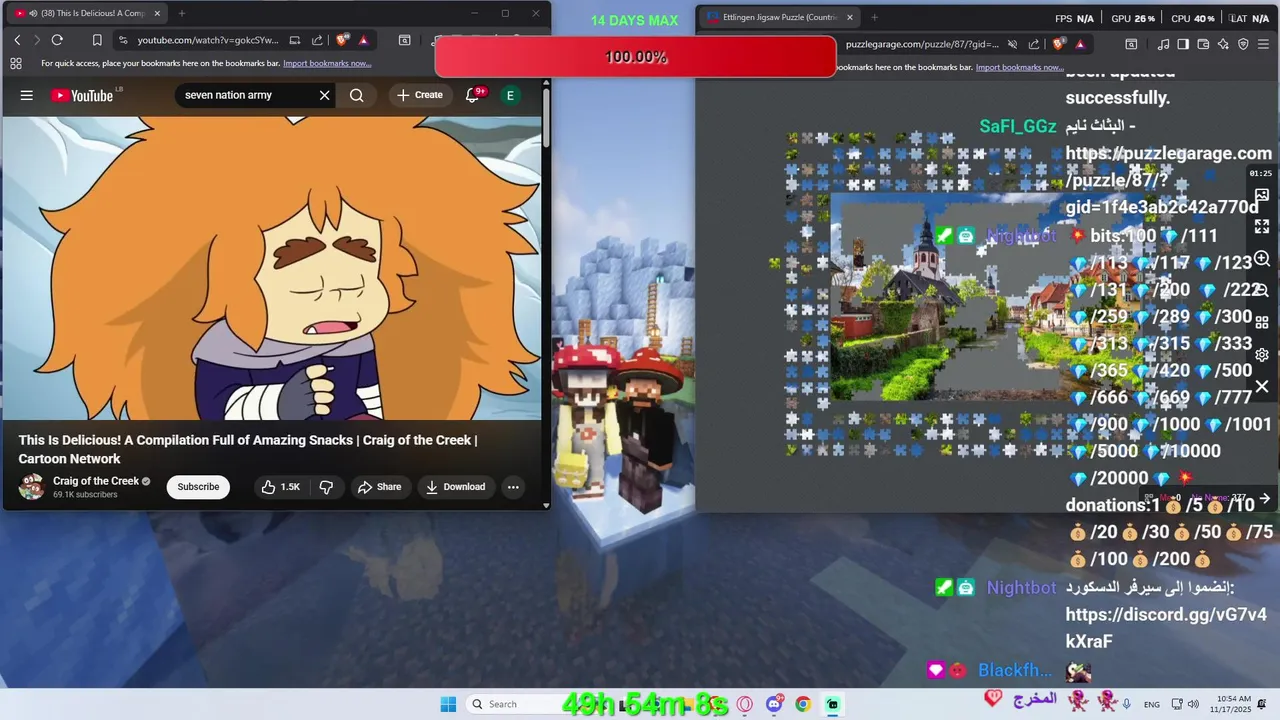1280x720 pixels.
Task: Open the playlist music-note icon in puzzle window
Action: tap(1163, 44)
